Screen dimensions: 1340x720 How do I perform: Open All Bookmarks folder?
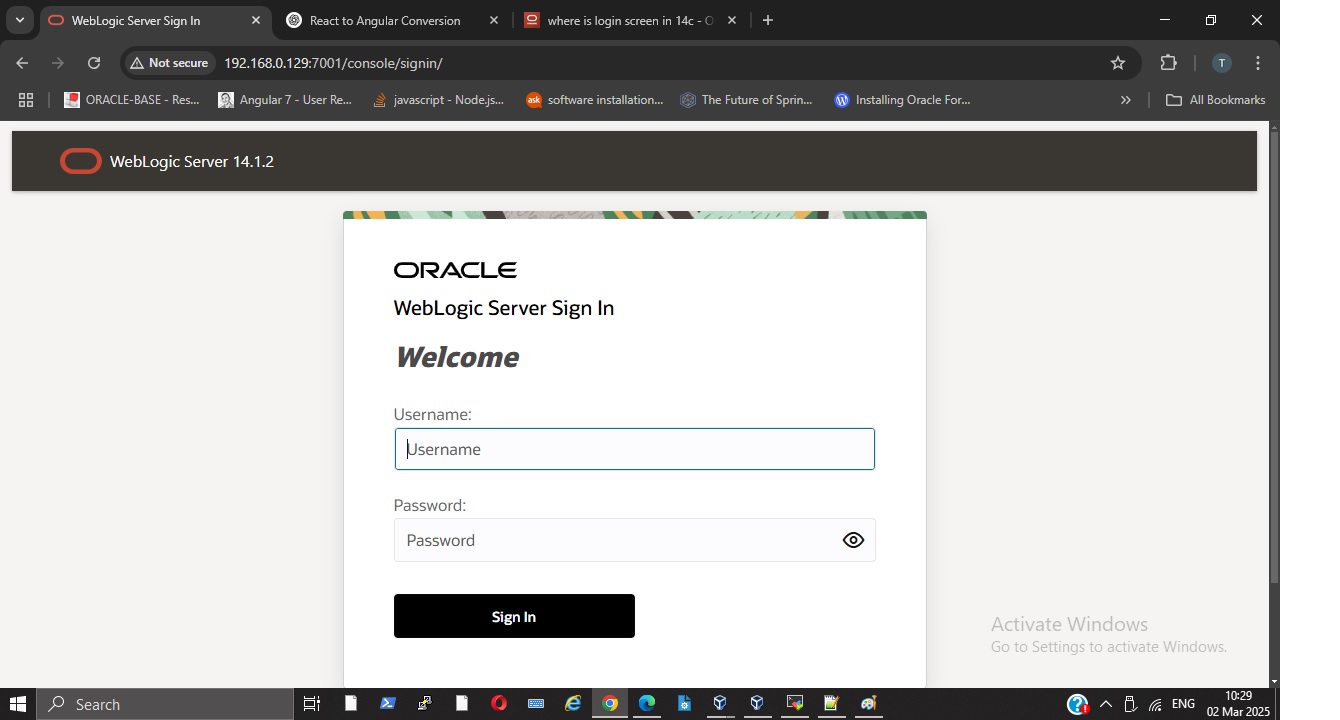[1216, 100]
